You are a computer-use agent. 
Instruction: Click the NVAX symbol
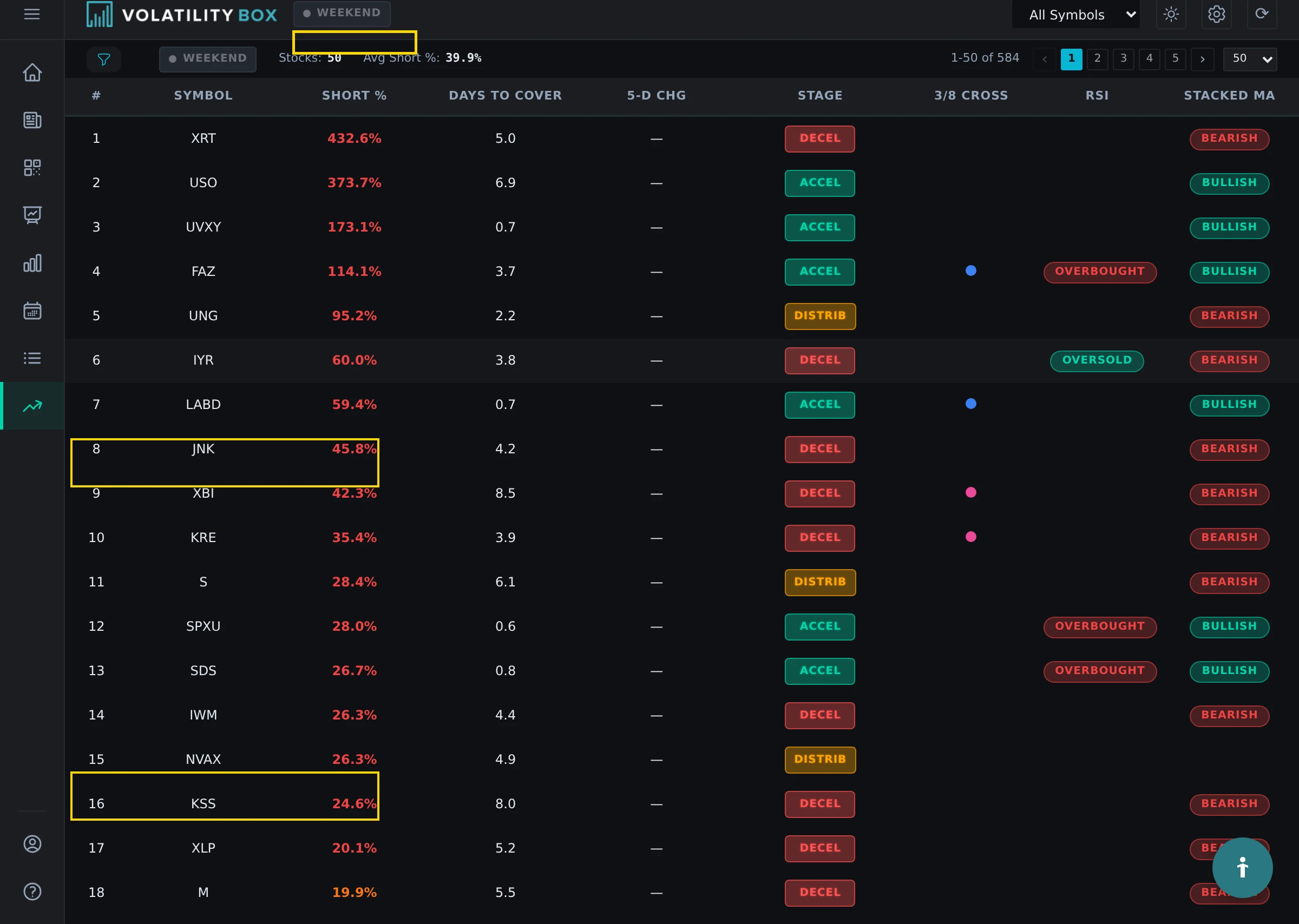(x=203, y=760)
